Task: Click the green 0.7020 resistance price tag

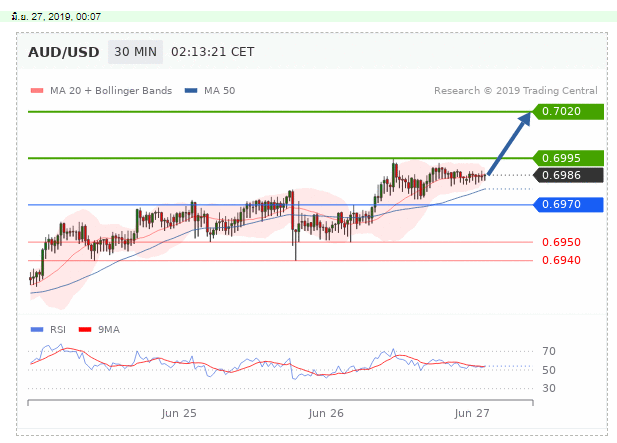Action: (x=568, y=112)
